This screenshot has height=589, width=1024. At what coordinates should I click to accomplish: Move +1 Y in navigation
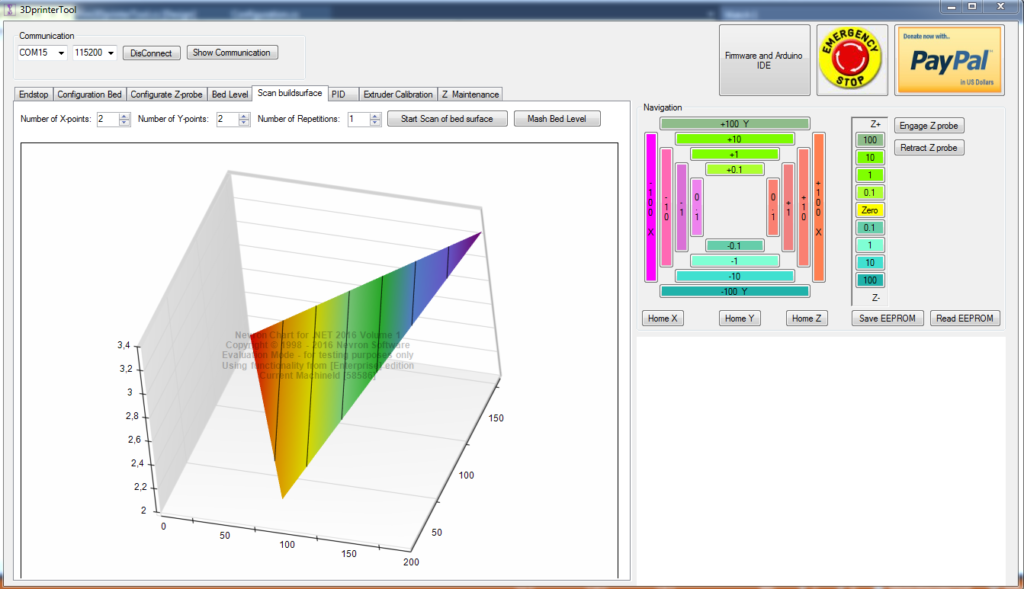pyautogui.click(x=735, y=155)
